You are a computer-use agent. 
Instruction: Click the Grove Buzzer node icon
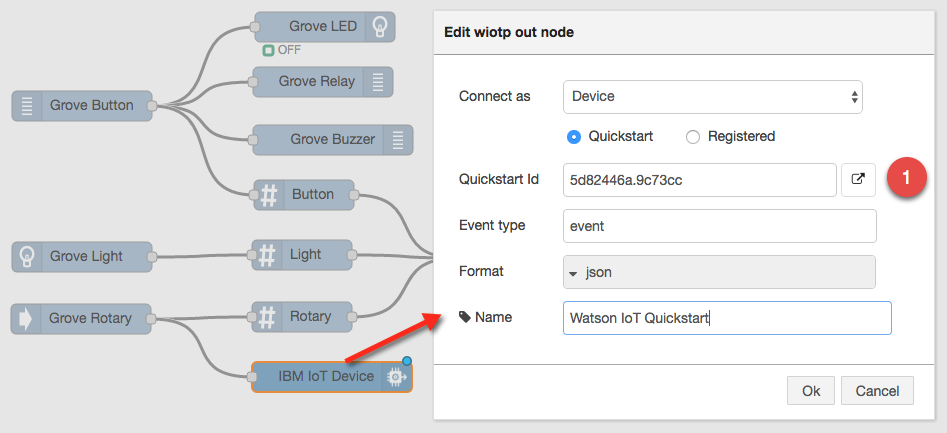(x=398, y=140)
